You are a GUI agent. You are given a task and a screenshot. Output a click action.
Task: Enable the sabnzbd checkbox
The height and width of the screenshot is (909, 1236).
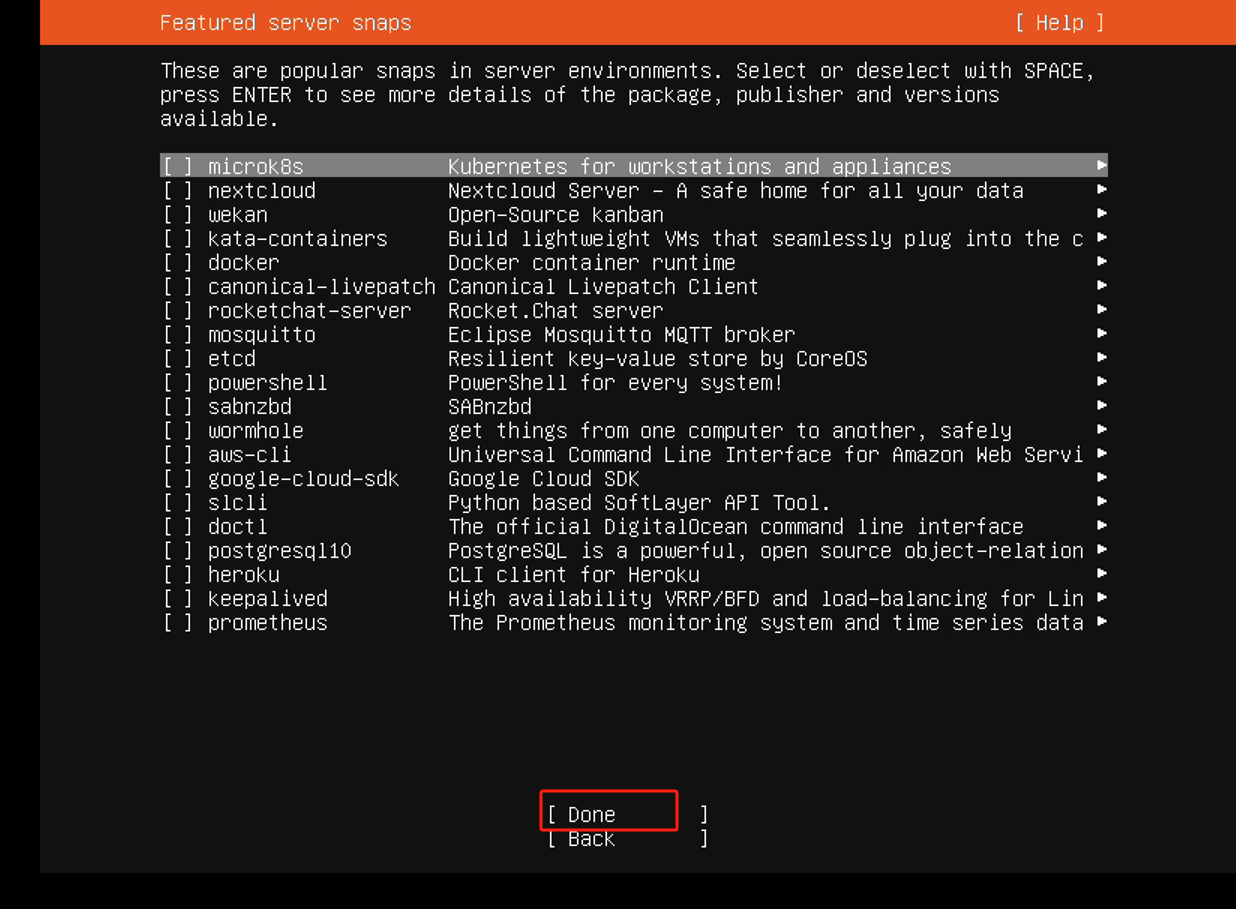tap(178, 407)
